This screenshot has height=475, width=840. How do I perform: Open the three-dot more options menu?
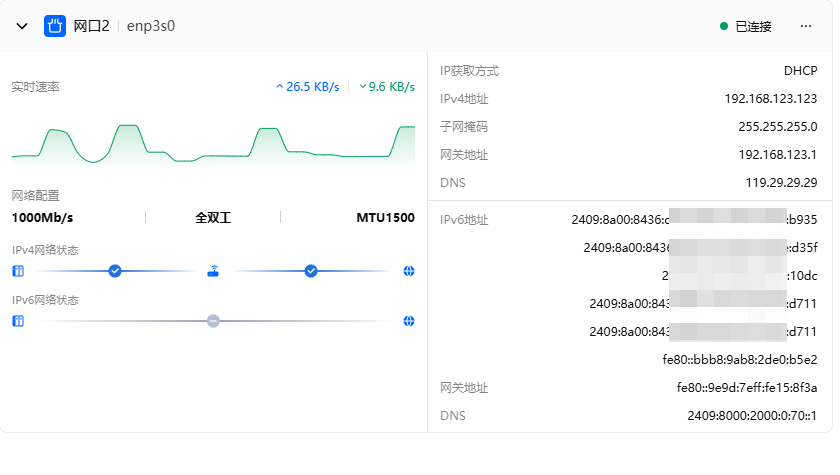tap(806, 26)
